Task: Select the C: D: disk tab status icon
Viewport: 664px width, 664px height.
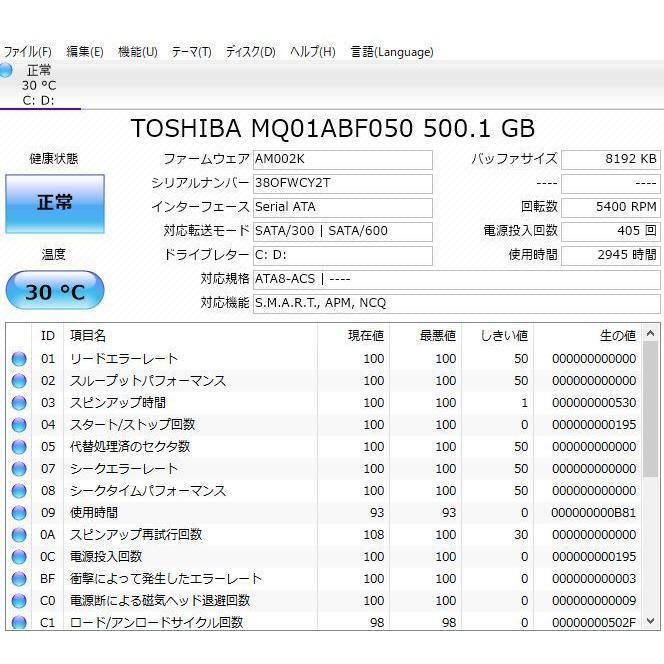Action: 6,70
